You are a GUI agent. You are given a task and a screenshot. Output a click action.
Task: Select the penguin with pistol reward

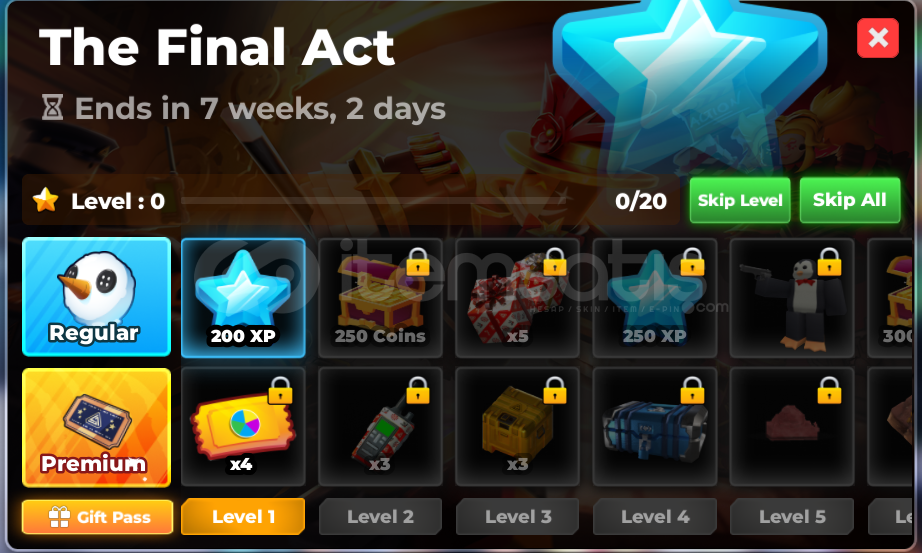coord(792,298)
